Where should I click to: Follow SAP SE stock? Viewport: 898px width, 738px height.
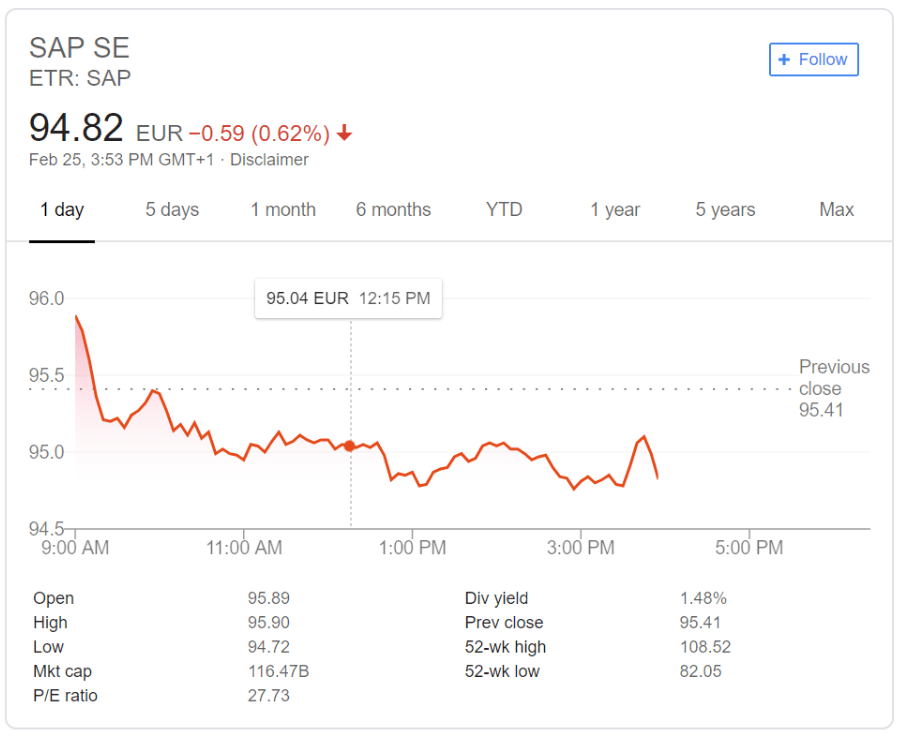813,60
